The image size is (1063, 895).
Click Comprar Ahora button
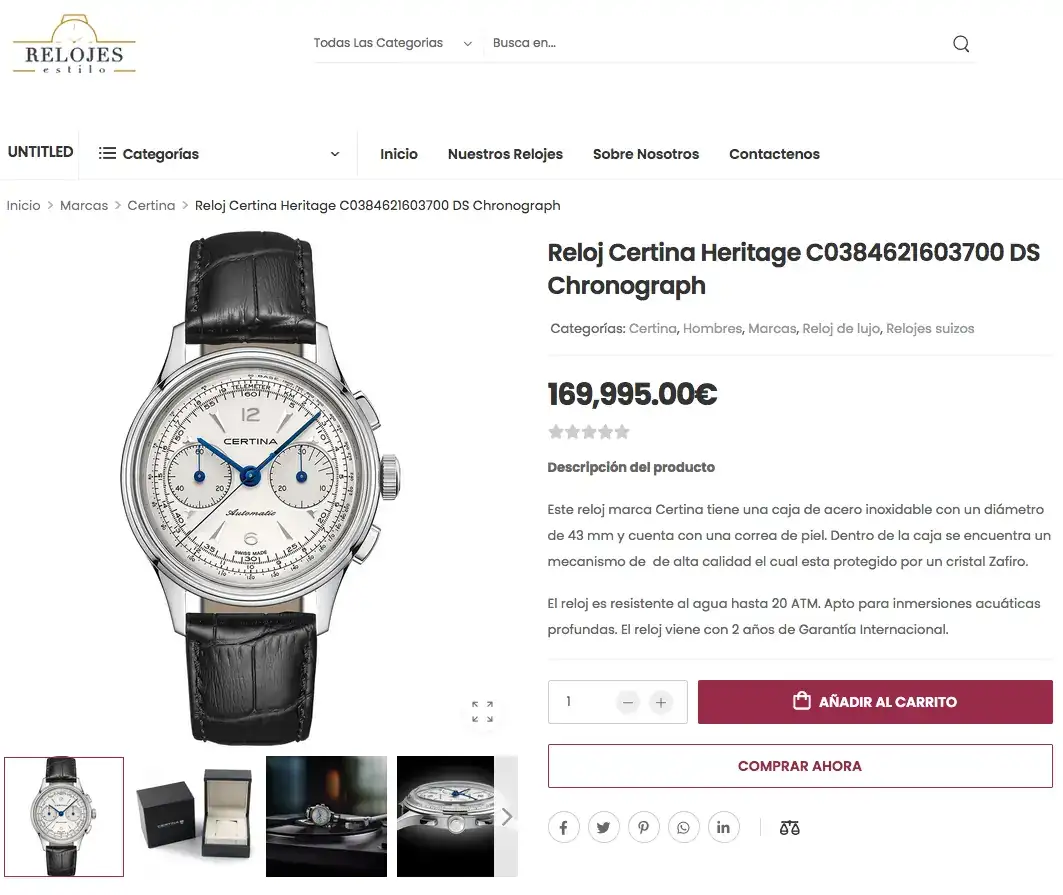click(x=800, y=766)
